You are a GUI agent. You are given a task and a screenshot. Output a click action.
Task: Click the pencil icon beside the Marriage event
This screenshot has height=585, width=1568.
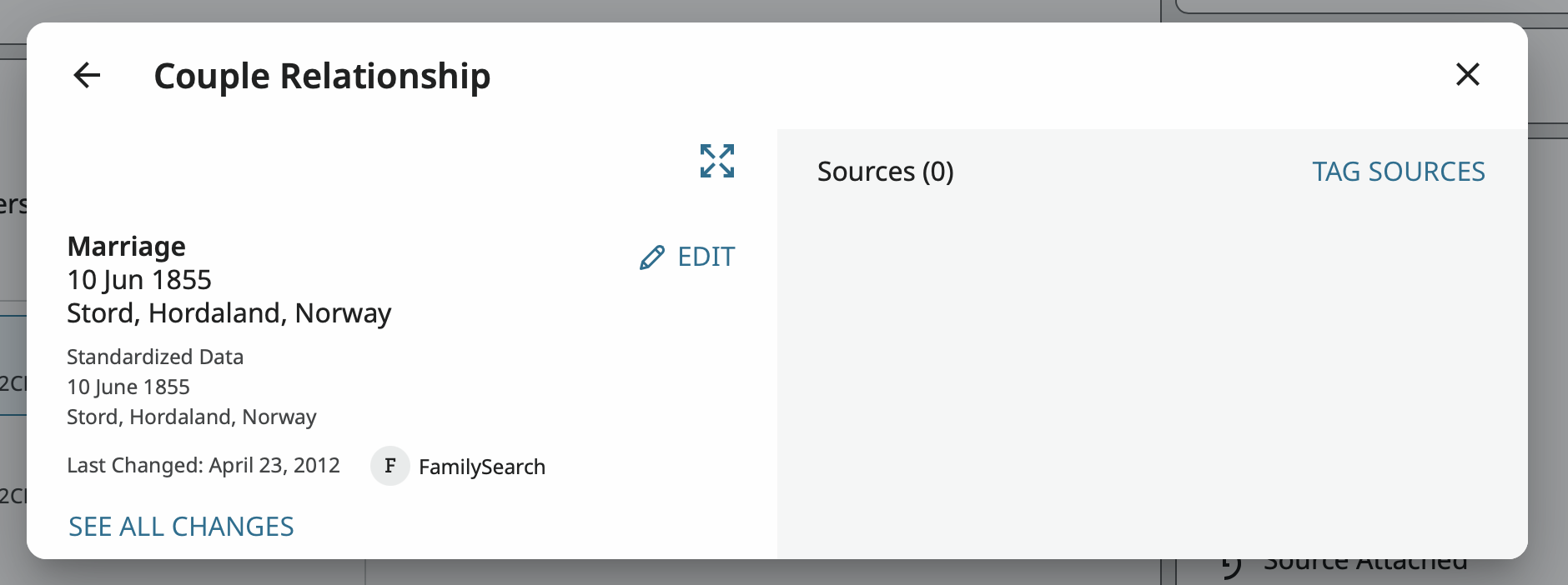coord(652,257)
